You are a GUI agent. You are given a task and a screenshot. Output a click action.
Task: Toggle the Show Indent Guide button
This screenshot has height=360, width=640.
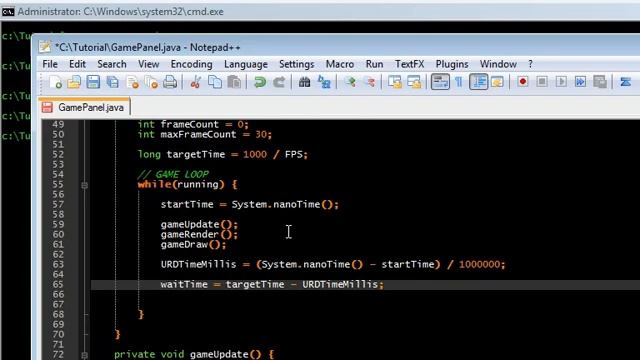[478, 82]
